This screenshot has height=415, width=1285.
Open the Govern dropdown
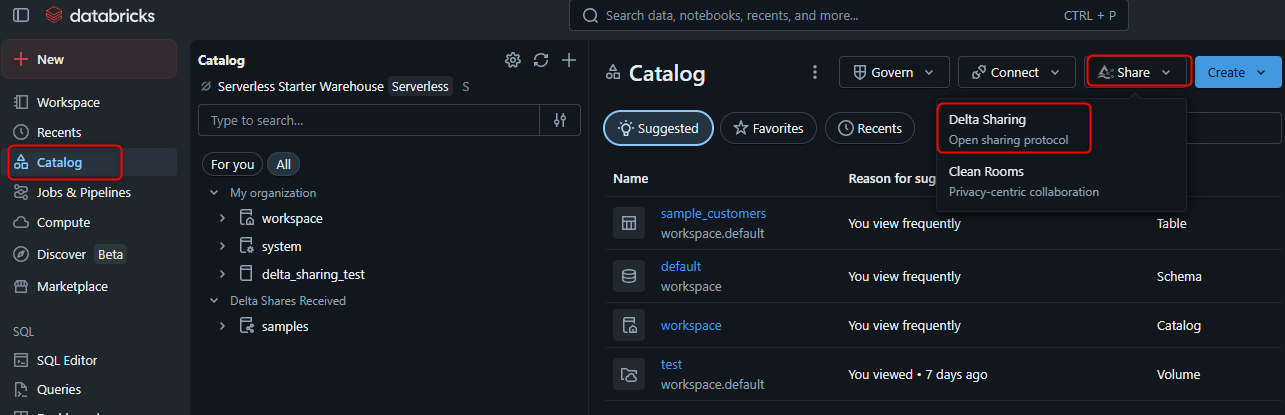point(894,72)
